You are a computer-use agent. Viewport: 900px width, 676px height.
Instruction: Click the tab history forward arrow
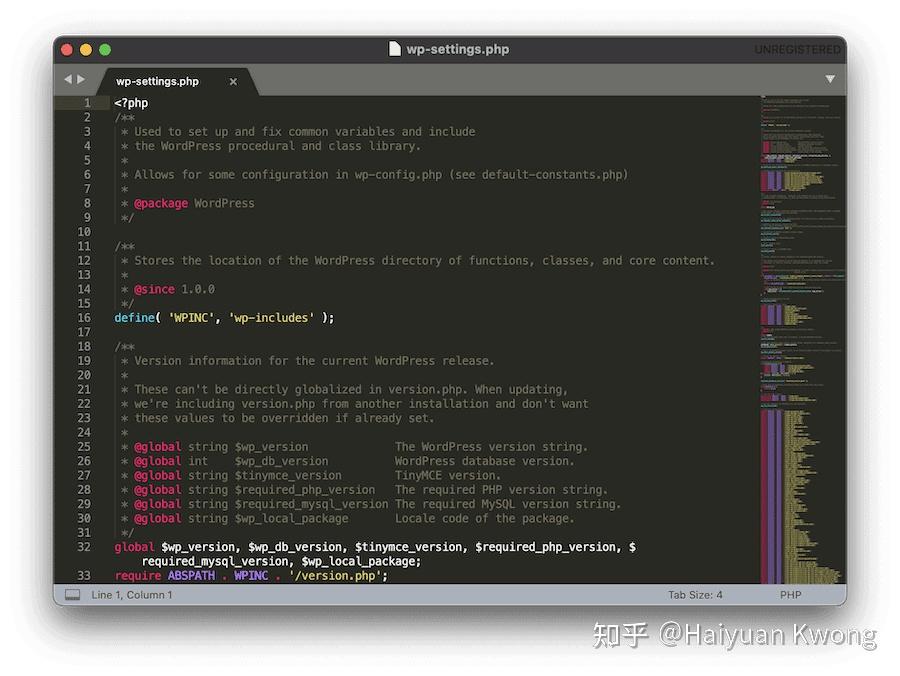click(81, 79)
